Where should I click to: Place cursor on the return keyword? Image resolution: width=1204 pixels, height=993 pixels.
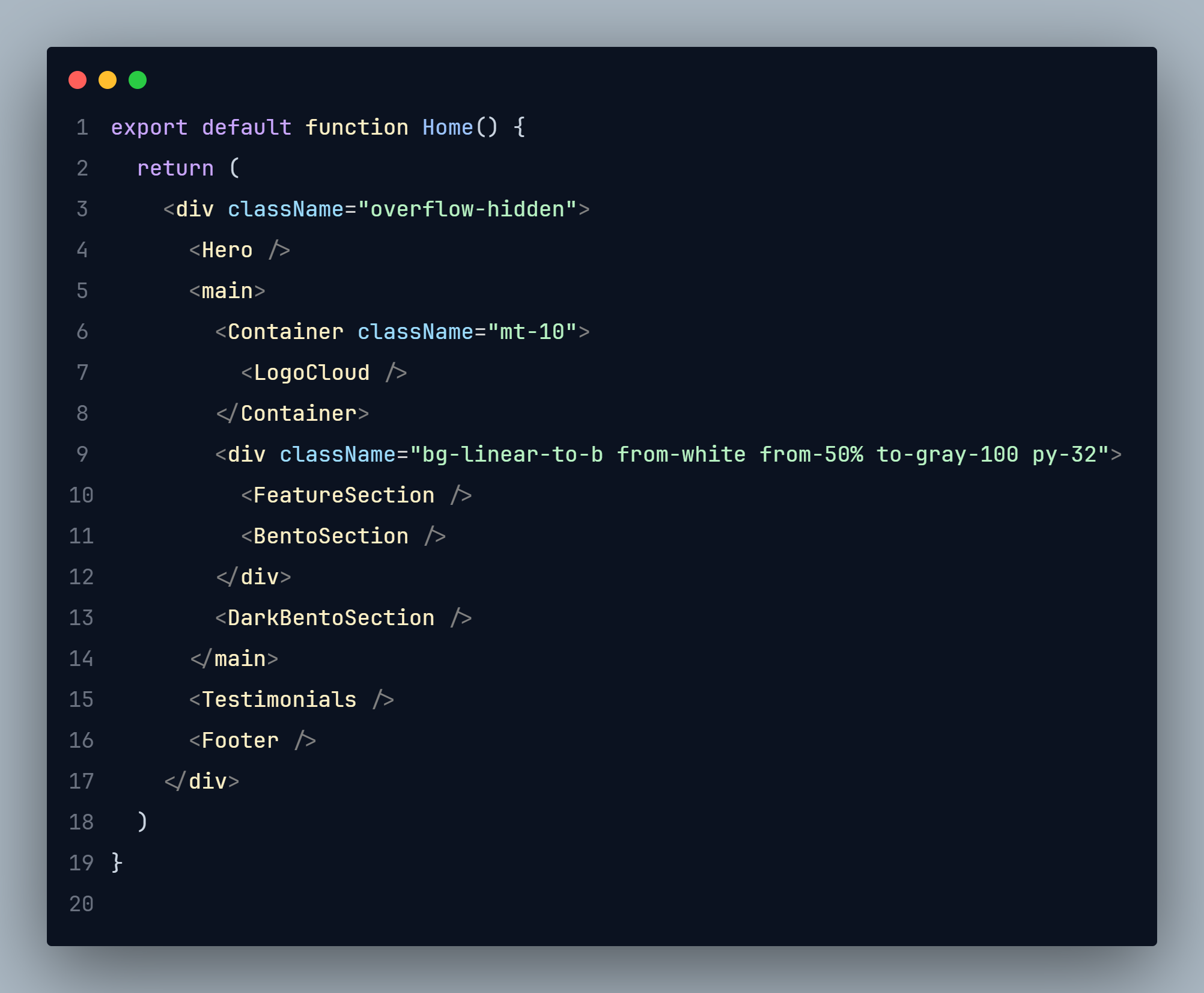(x=175, y=168)
